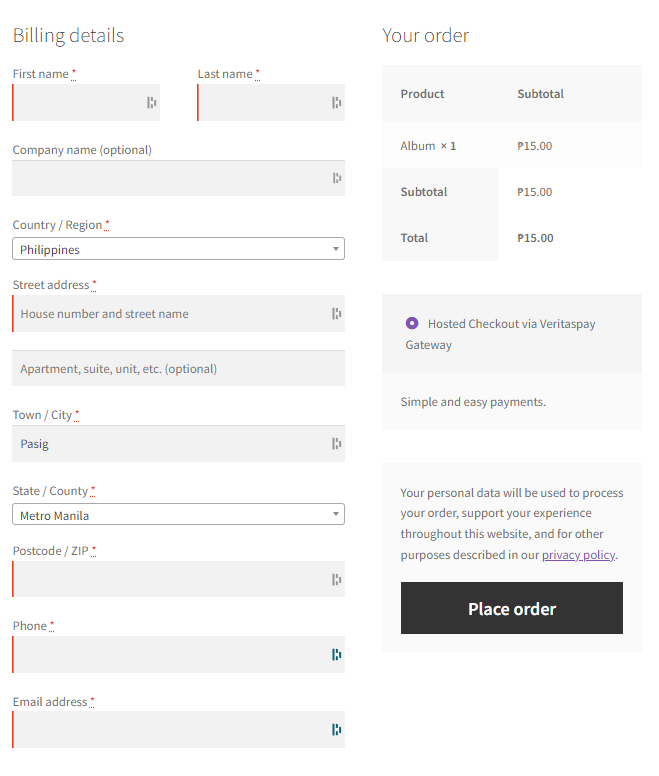Focus the Phone input field
The height and width of the screenshot is (776, 659).
[x=178, y=654]
